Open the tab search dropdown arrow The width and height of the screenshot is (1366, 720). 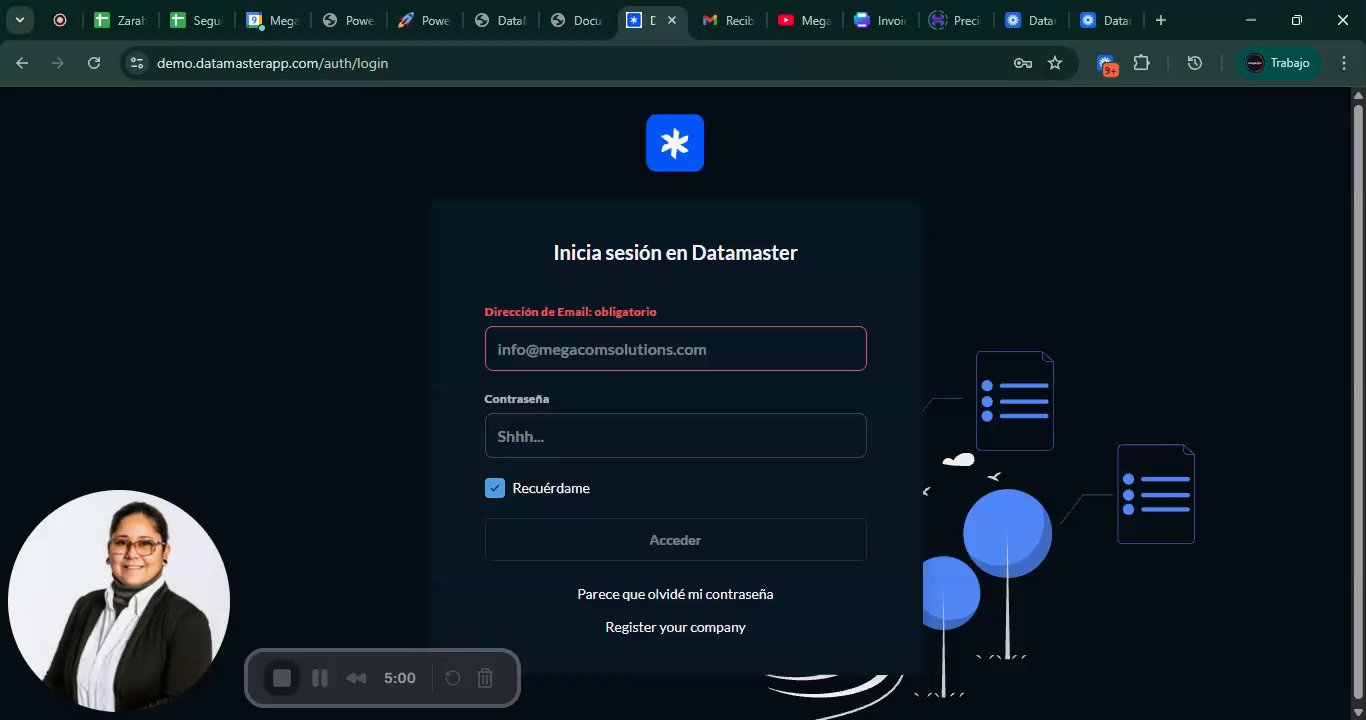[19, 20]
